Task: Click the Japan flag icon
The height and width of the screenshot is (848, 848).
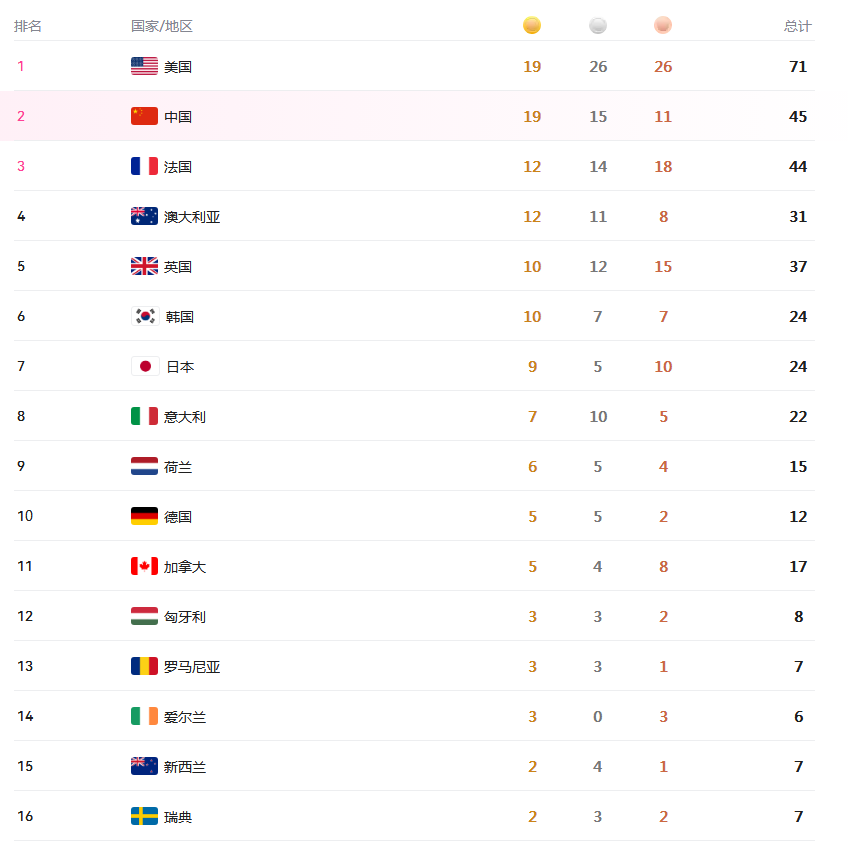Action: [145, 366]
